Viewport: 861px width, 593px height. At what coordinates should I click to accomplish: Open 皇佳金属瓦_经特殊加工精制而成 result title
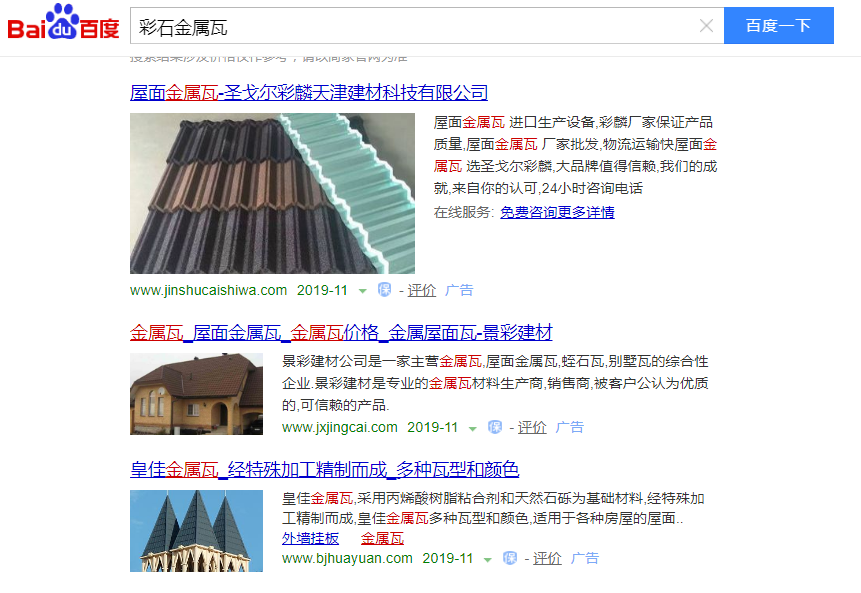point(325,469)
